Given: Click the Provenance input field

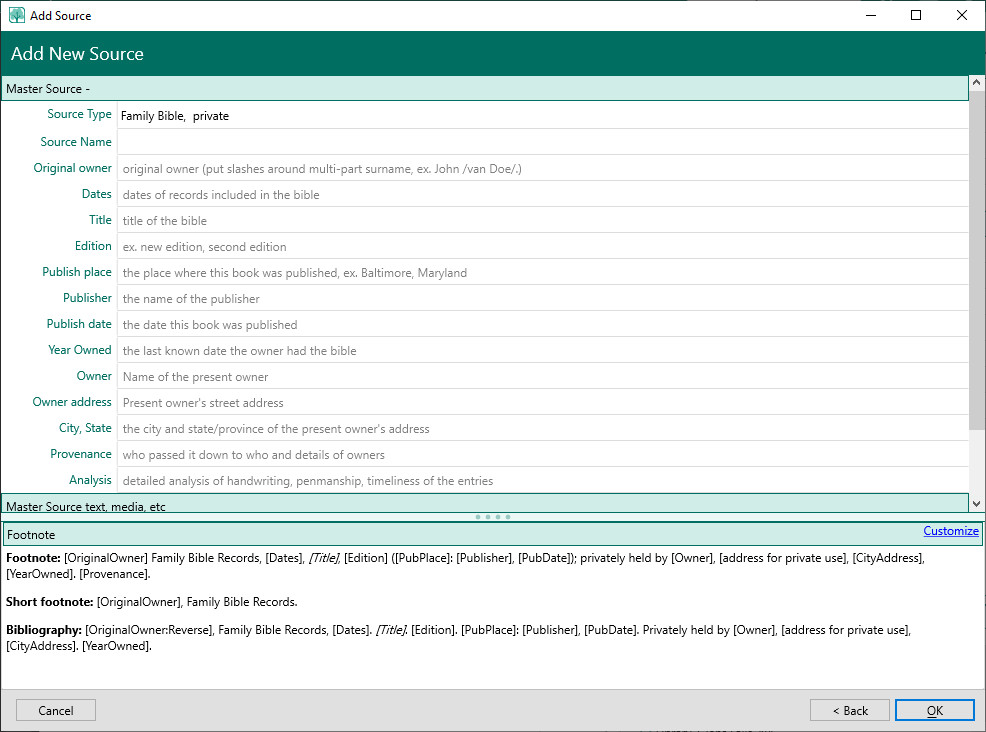Looking at the screenshot, I should (x=542, y=455).
